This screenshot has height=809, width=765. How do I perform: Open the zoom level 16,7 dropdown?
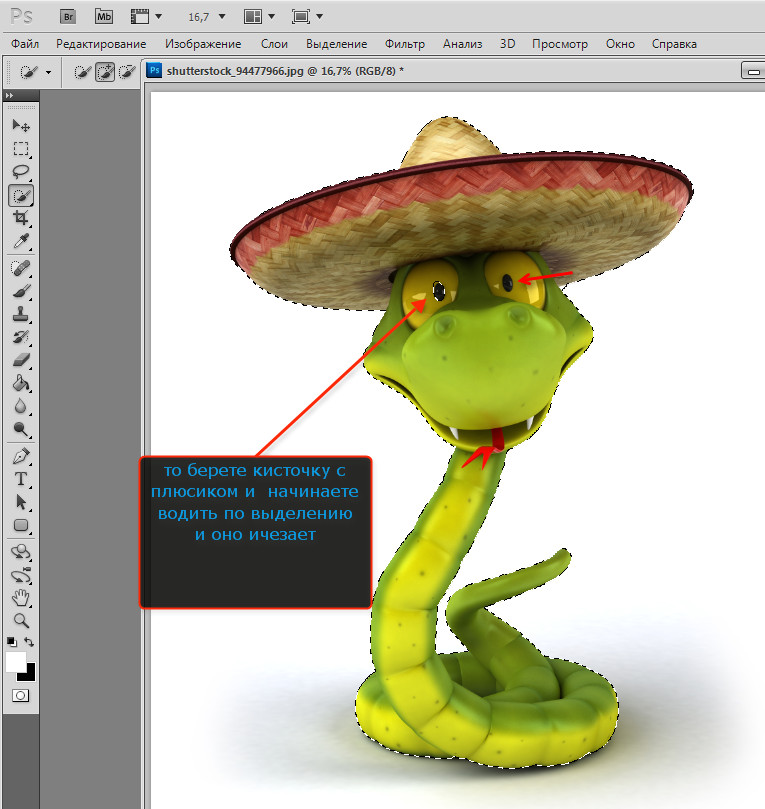221,17
